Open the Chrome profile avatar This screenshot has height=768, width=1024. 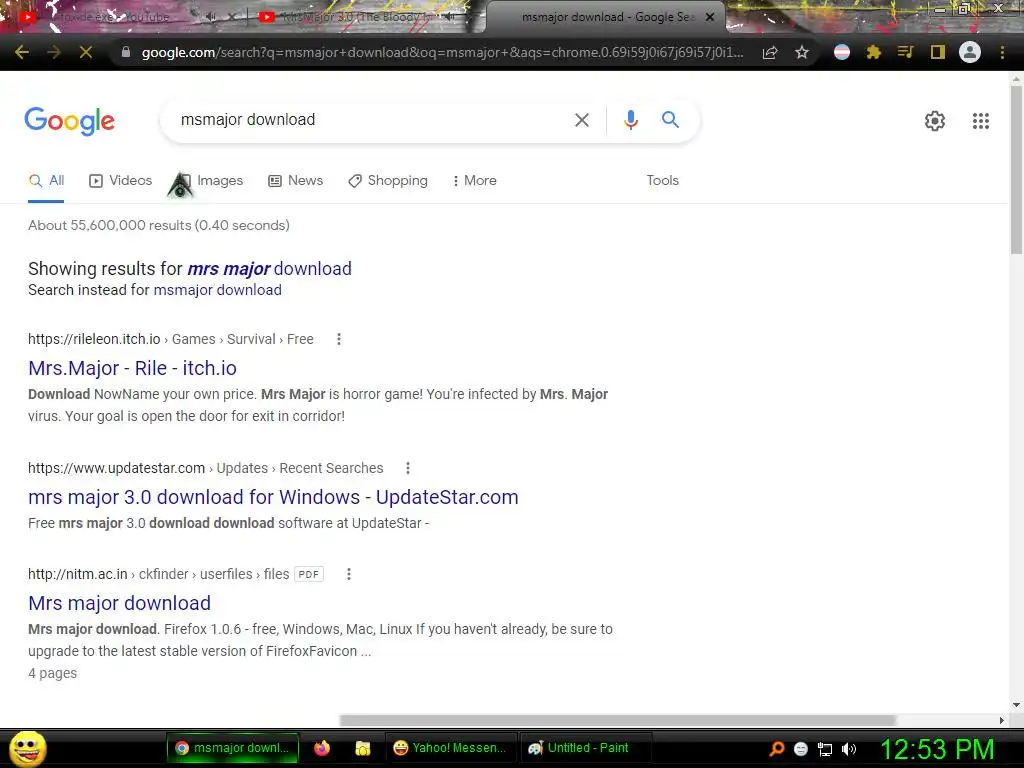[x=970, y=52]
